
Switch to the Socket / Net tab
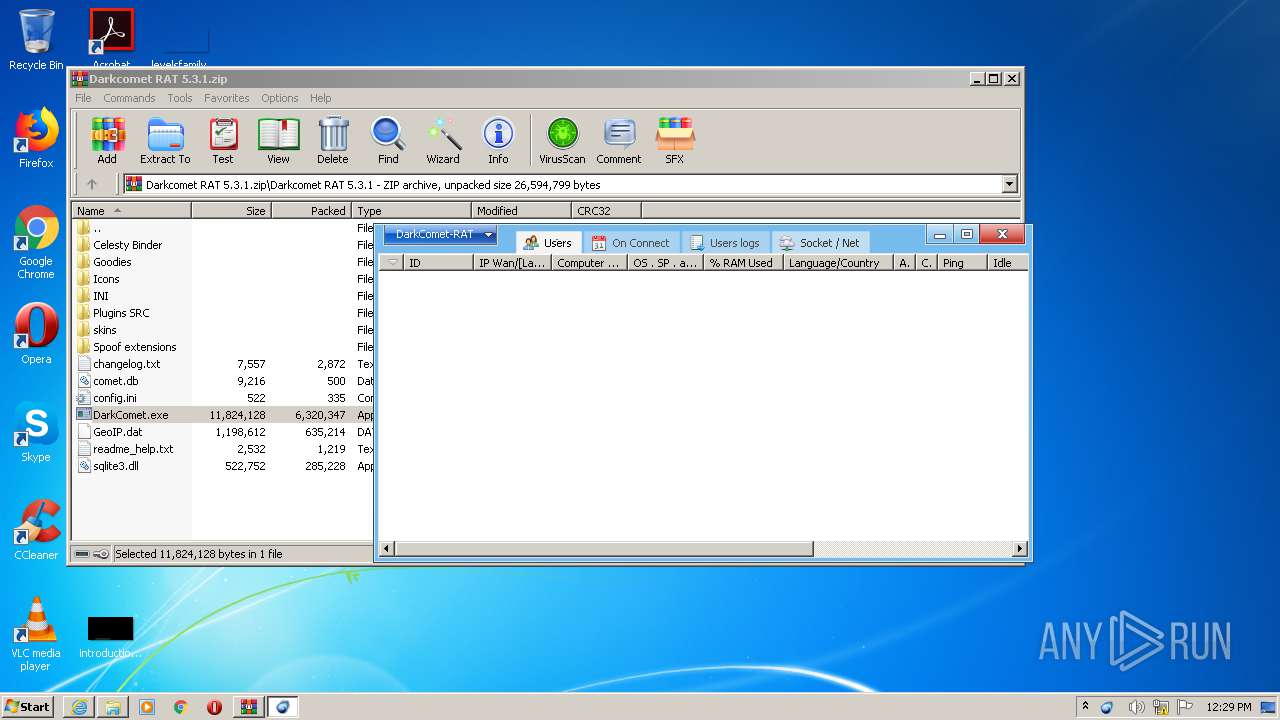coord(819,243)
